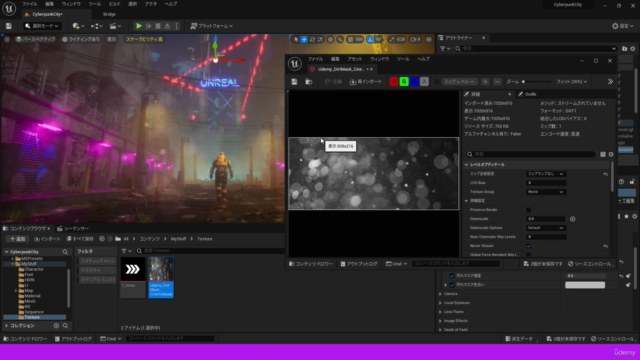Image resolution: width=640 pixels, height=360 pixels.
Task: Click the browse to asset icon in texture editor
Action: [309, 82]
